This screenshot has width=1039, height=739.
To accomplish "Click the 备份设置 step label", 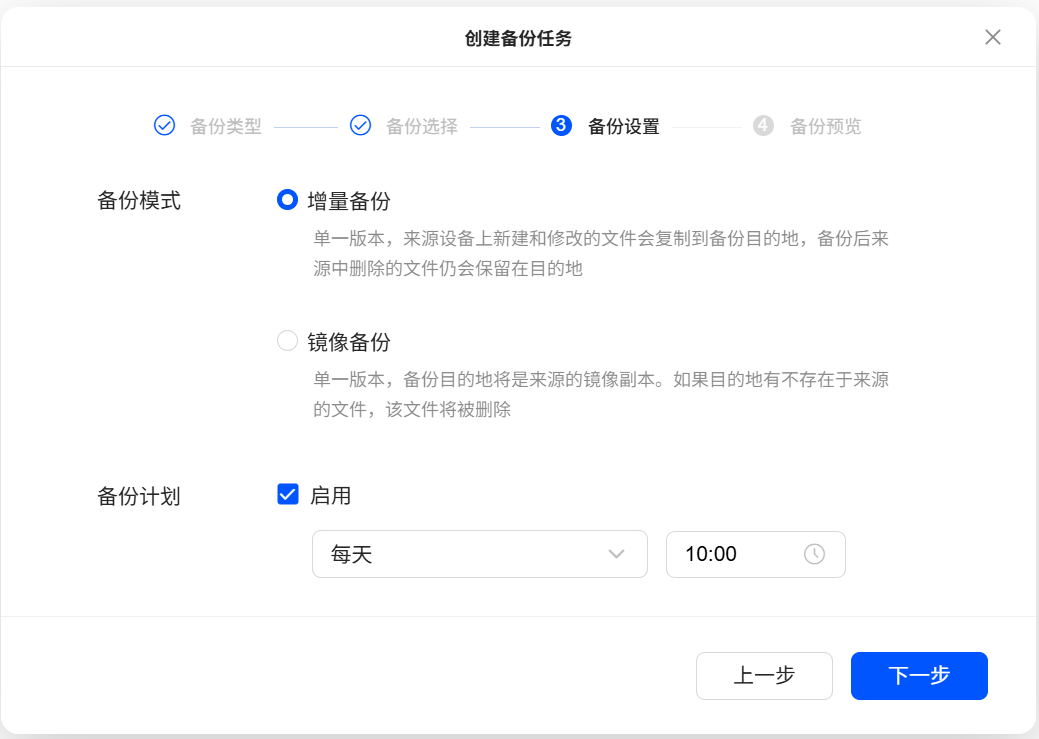I will [624, 127].
